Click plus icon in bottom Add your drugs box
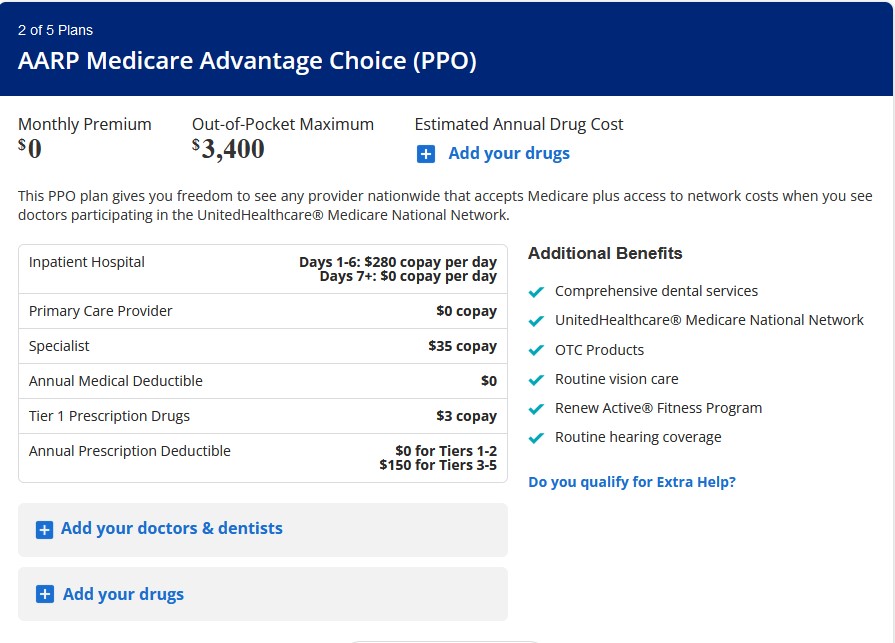This screenshot has width=895, height=643. [45, 594]
